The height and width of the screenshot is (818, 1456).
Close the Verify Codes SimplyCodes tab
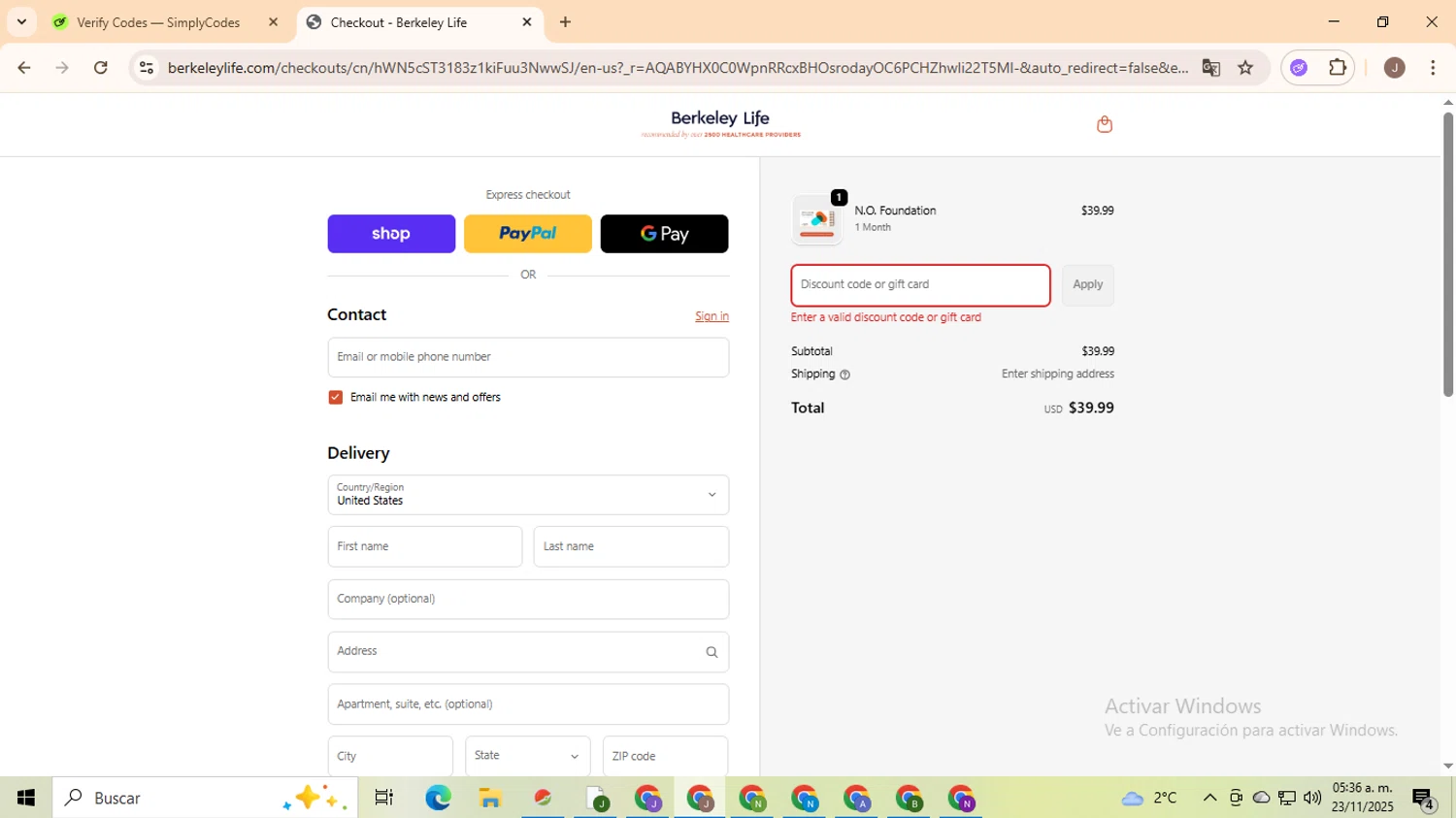click(273, 22)
